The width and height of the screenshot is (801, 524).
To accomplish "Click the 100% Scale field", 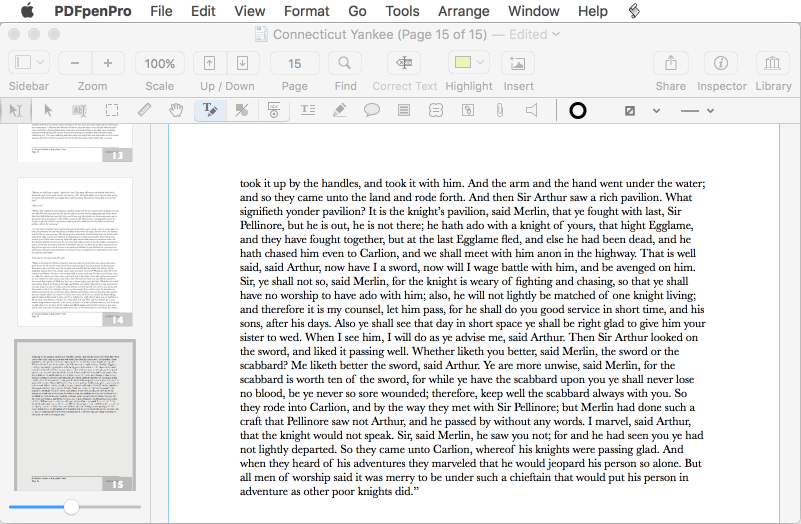I will [159, 63].
